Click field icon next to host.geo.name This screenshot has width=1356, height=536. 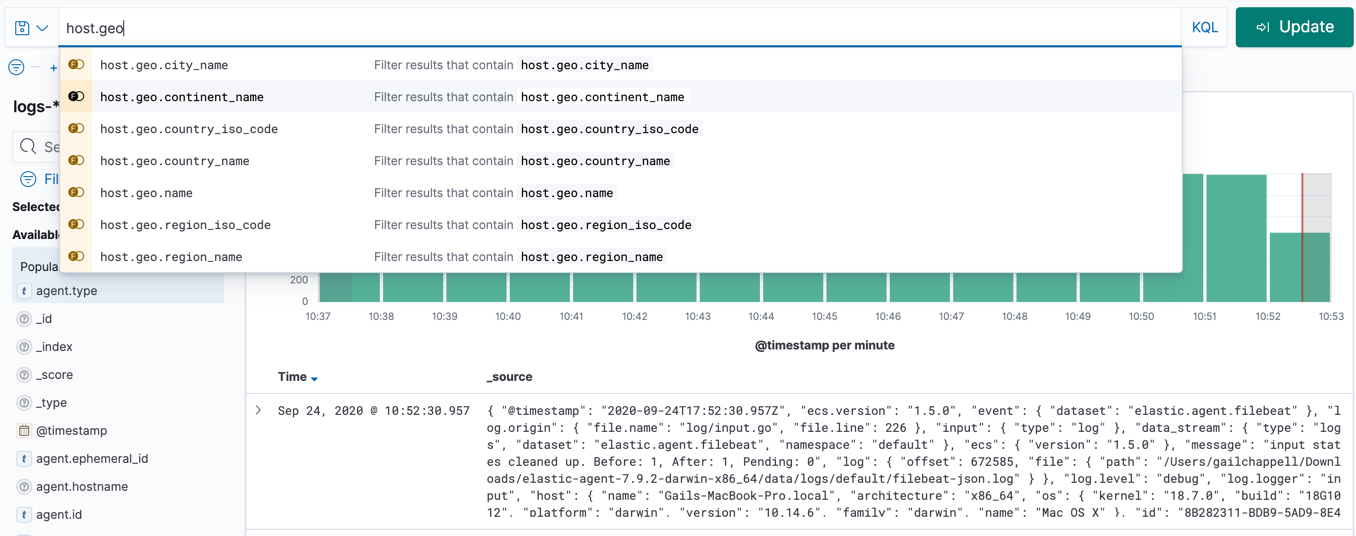point(76,193)
